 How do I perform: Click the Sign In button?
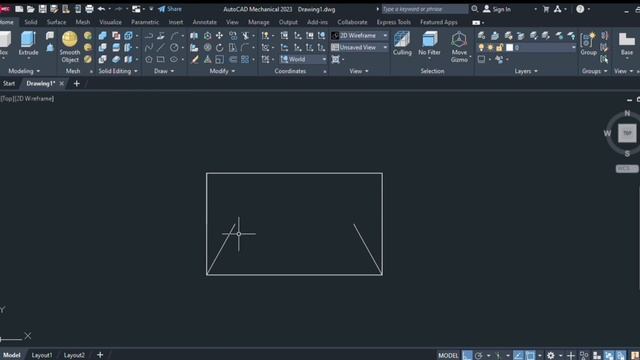click(497, 9)
